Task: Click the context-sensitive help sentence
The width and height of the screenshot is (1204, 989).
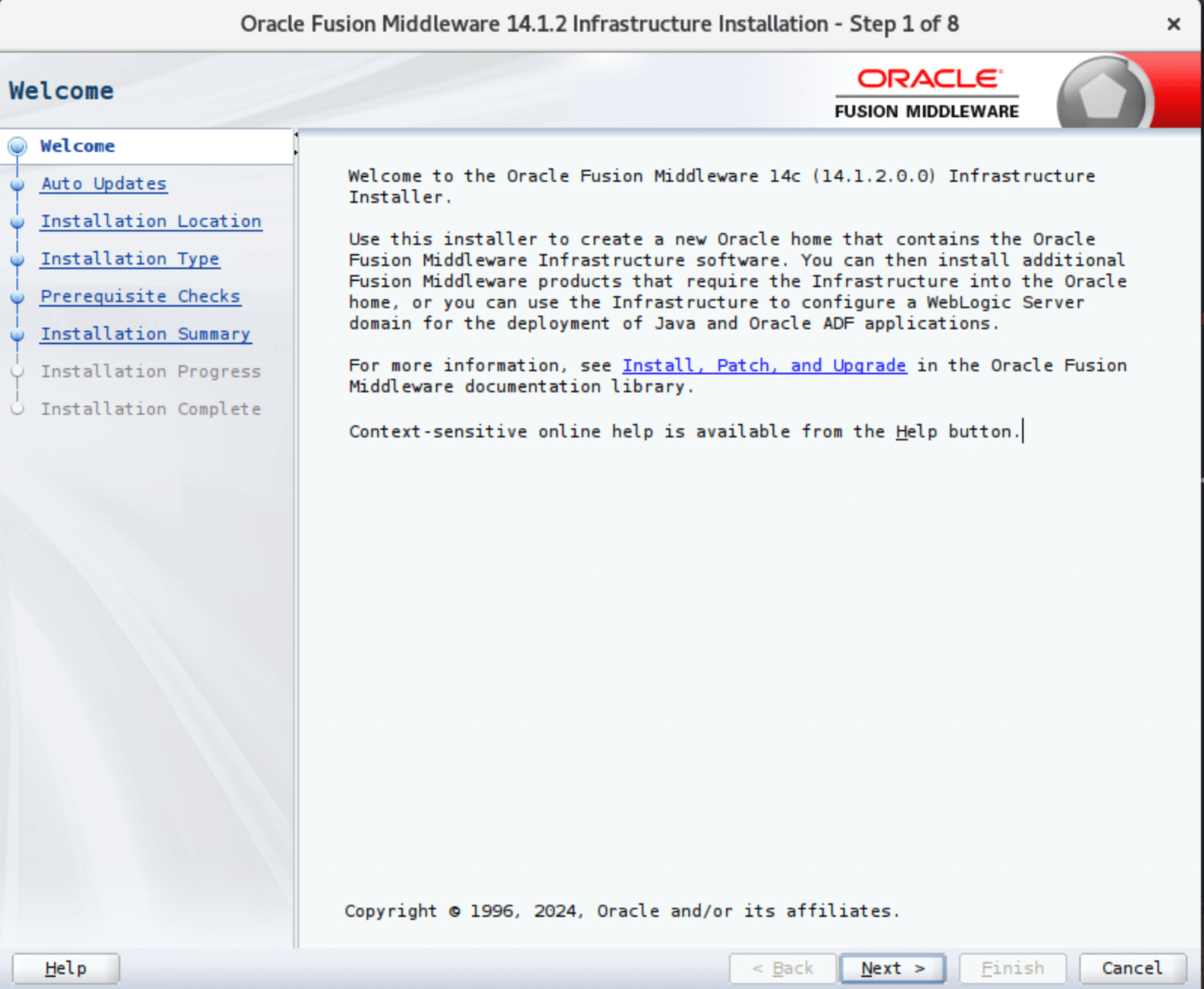Action: pyautogui.click(x=685, y=432)
